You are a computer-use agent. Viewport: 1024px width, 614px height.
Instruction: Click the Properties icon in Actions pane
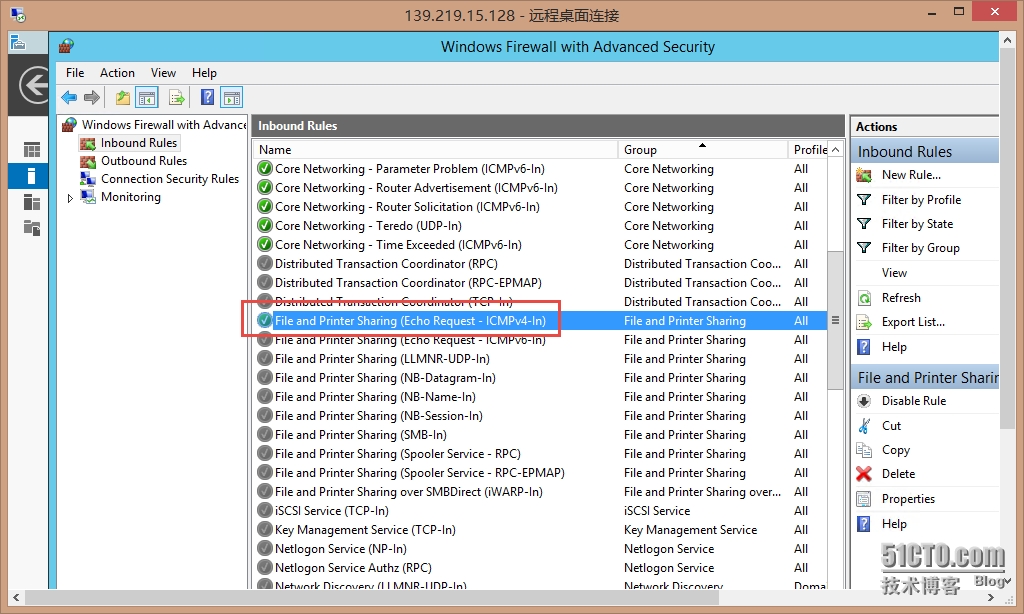(x=864, y=499)
